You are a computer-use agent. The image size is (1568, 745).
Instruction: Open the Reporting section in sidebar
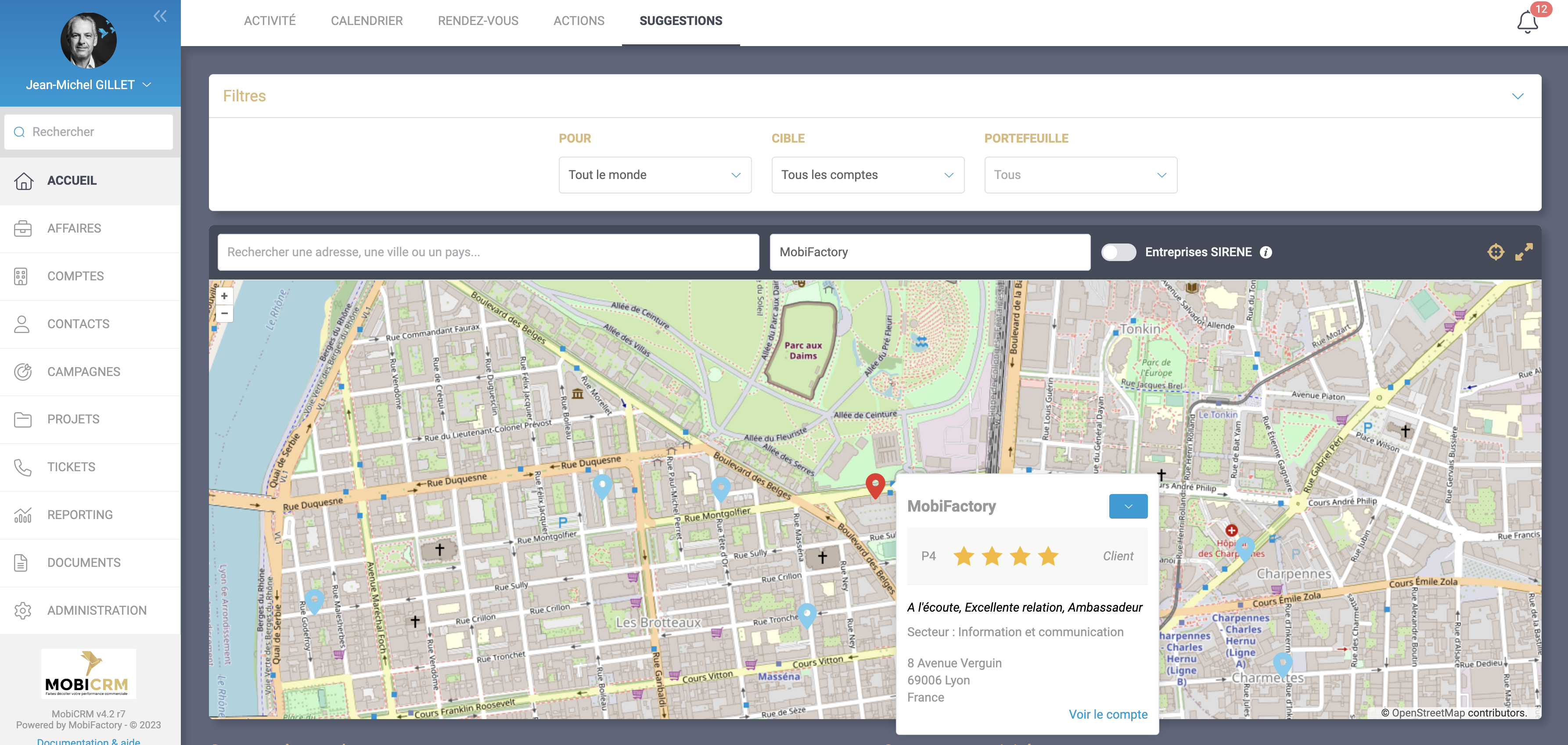click(x=80, y=515)
